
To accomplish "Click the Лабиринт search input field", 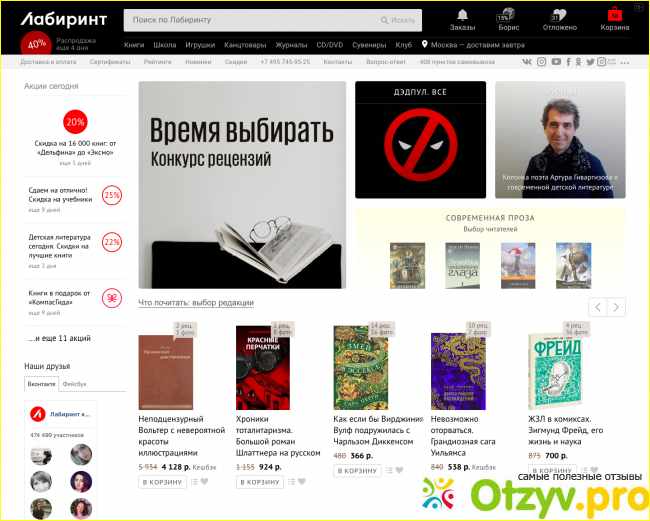I will click(255, 20).
